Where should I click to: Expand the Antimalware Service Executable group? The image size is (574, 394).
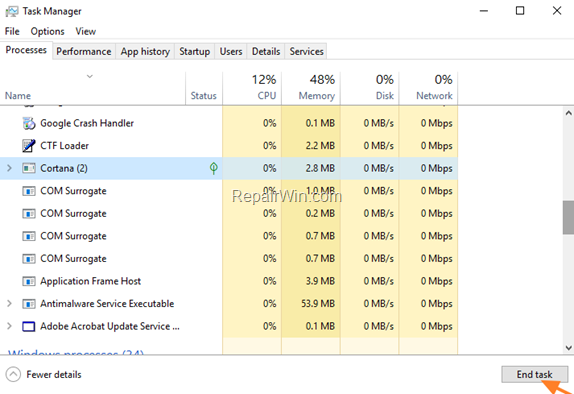pyautogui.click(x=10, y=304)
